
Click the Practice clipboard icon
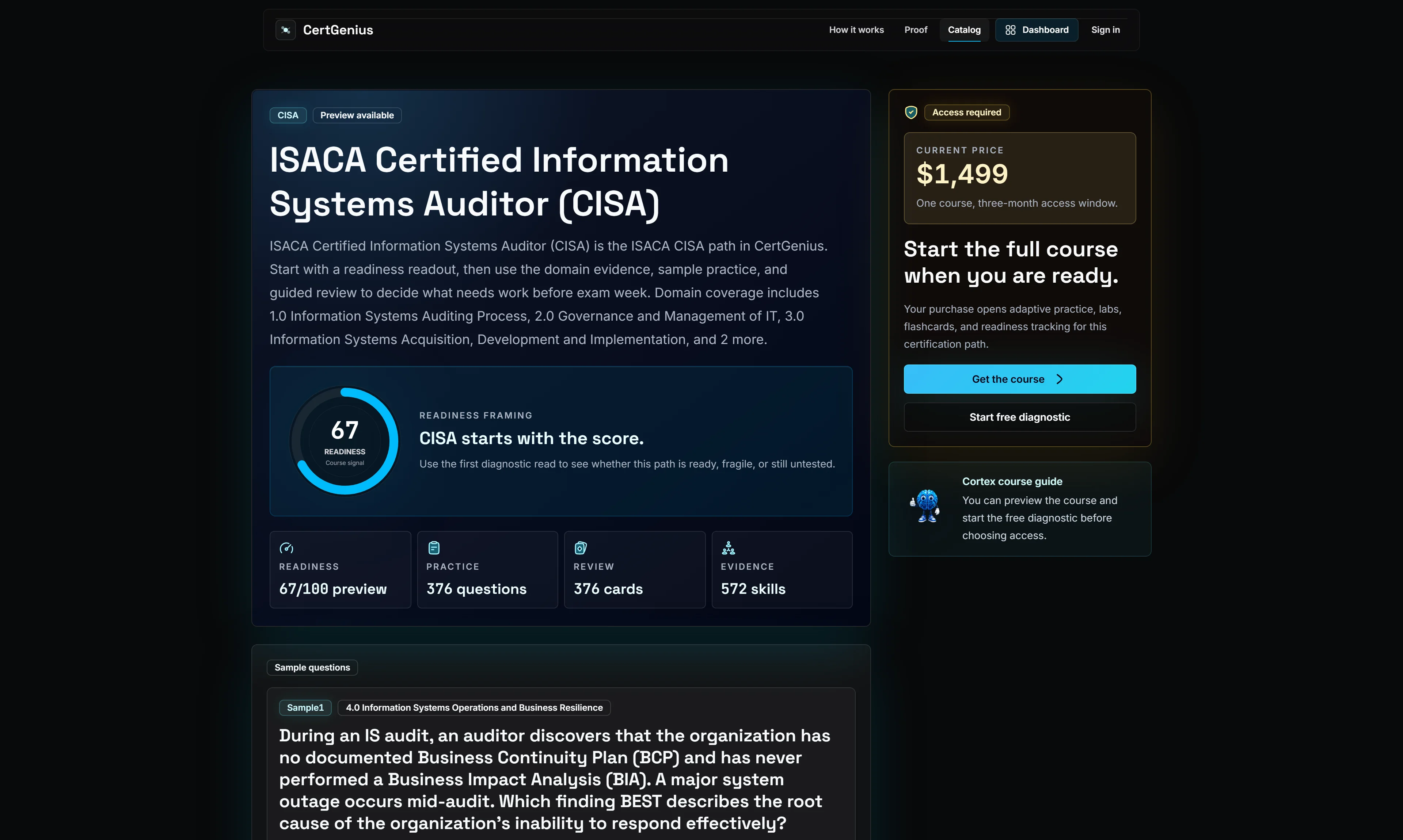[434, 548]
